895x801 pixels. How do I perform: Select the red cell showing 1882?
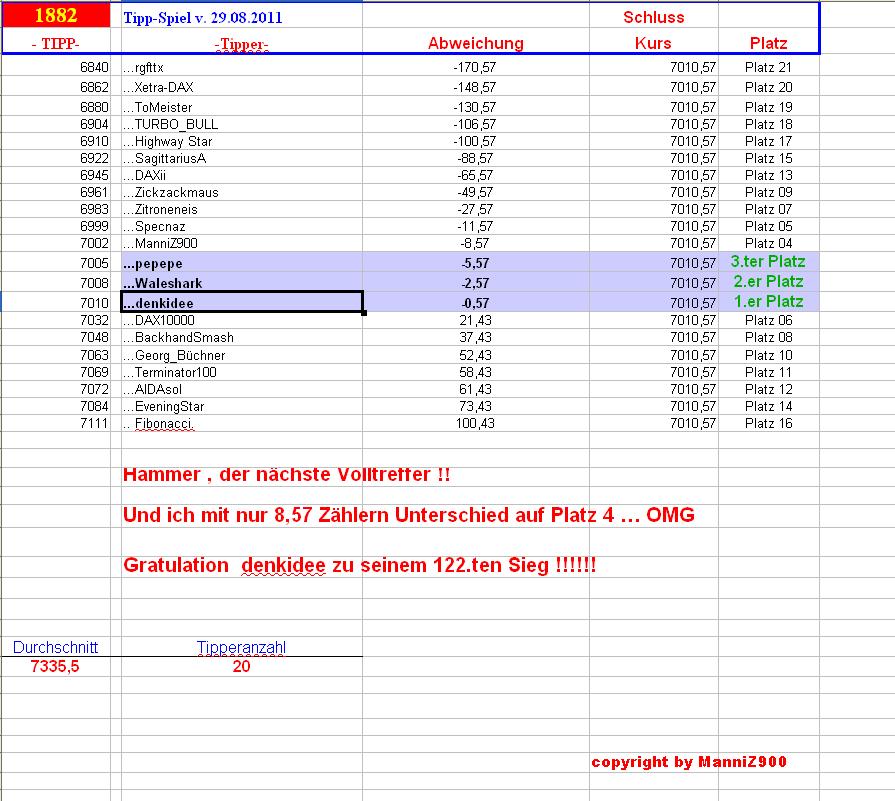coord(56,15)
